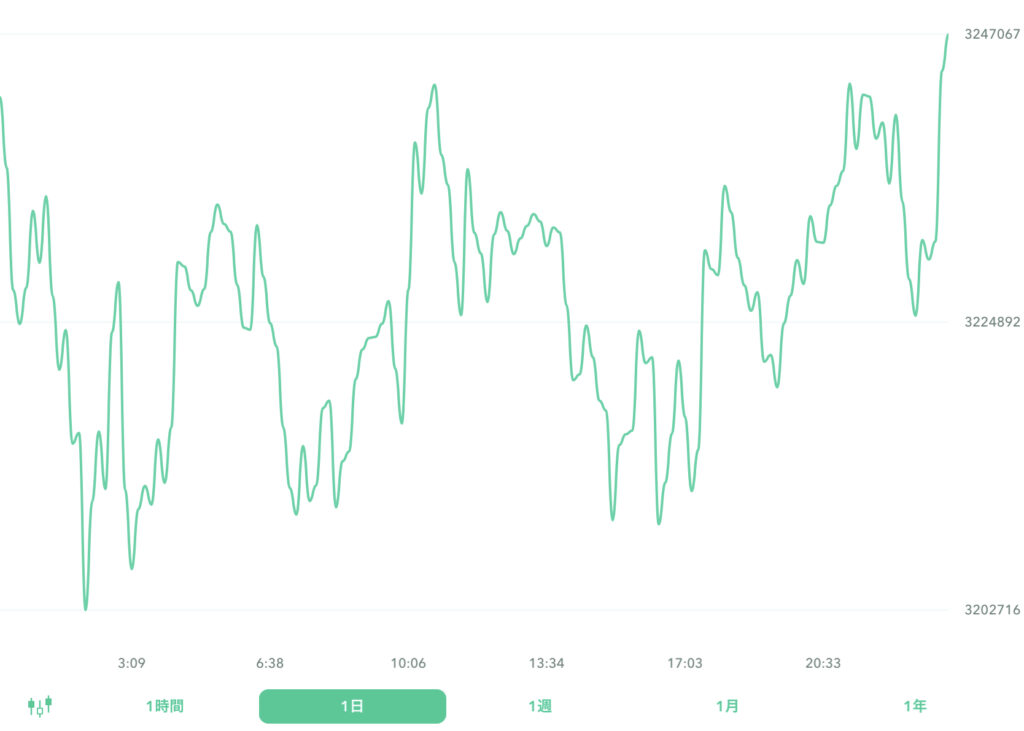1024x731 pixels.
Task: Select the 1日 time range
Action: click(x=352, y=706)
